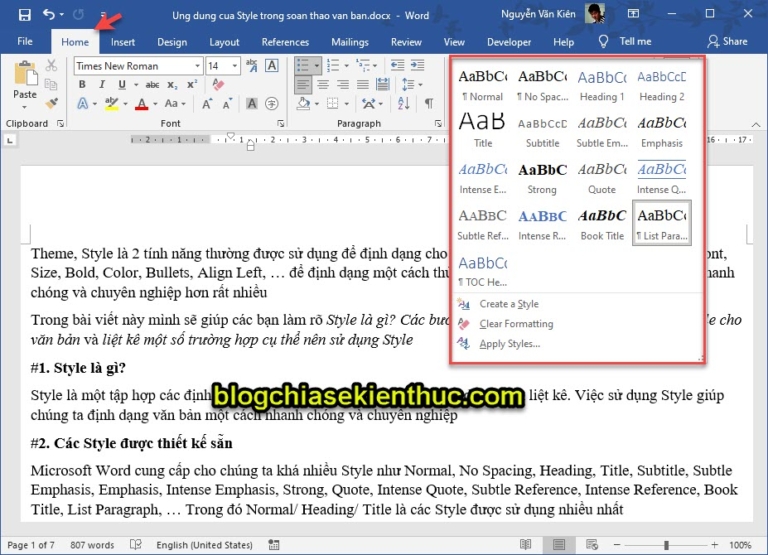Click the yellow text highlight color button

click(x=112, y=103)
